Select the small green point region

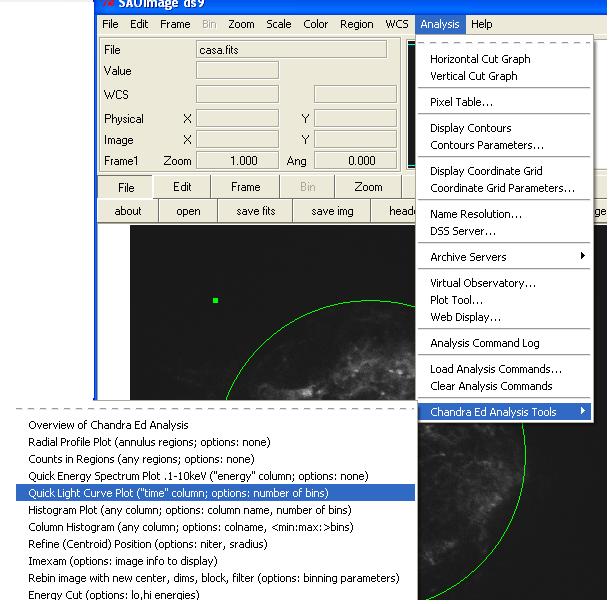[216, 300]
